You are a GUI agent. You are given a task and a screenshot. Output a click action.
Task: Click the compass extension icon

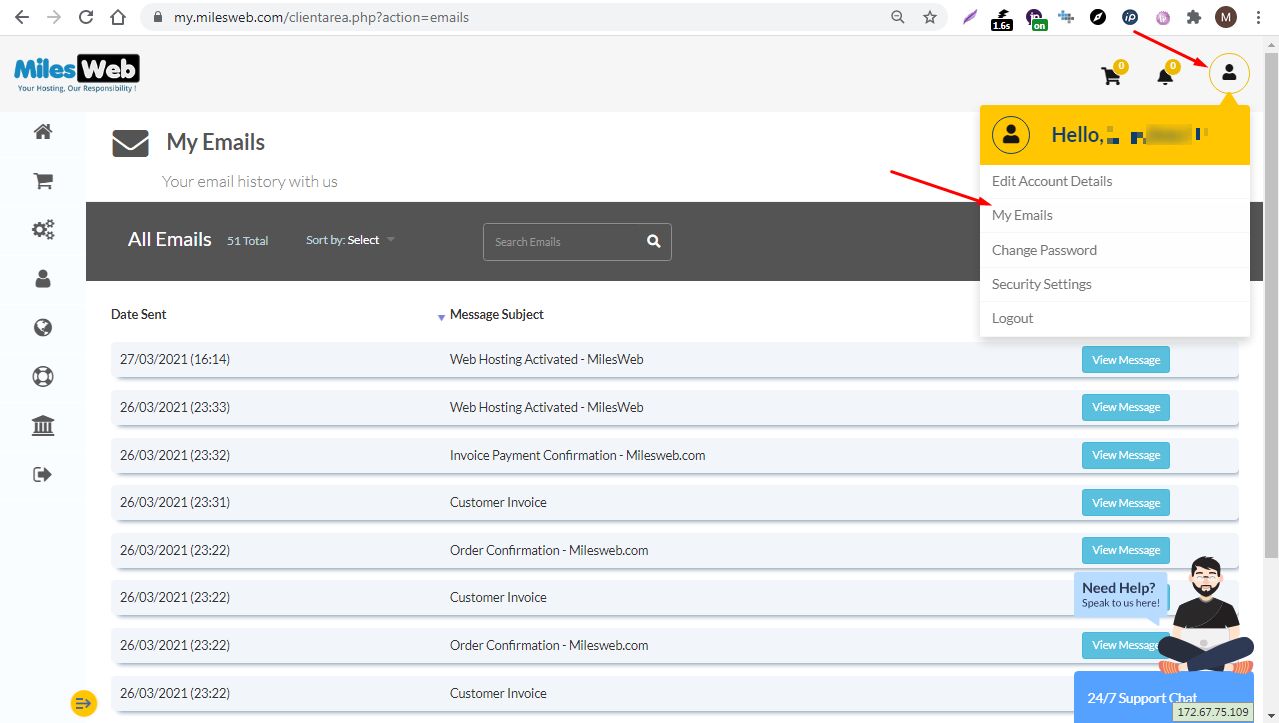(x=1098, y=17)
